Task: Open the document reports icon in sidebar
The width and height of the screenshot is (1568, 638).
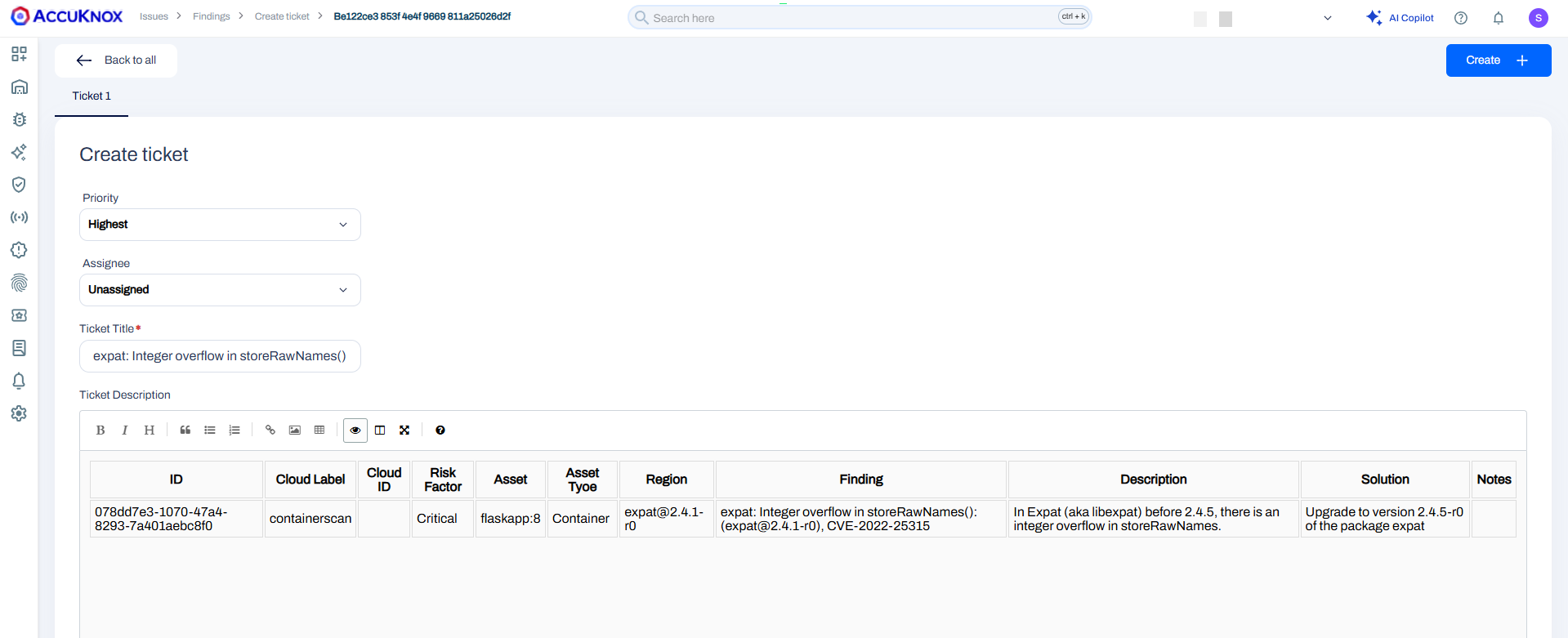Action: 19,348
